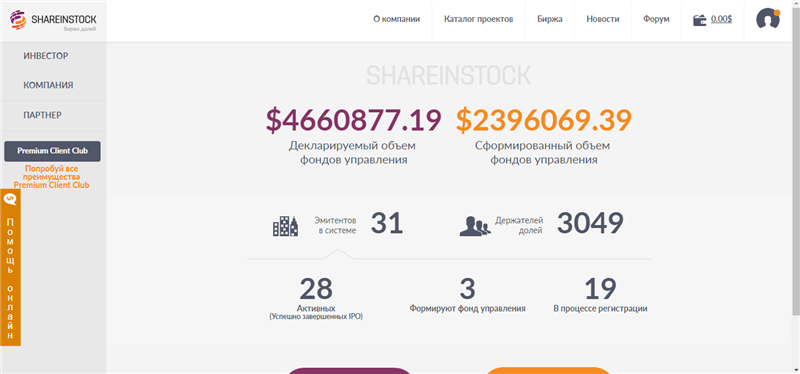Click the shareholders people icon
Viewport: 800px width, 374px height.
[x=474, y=226]
